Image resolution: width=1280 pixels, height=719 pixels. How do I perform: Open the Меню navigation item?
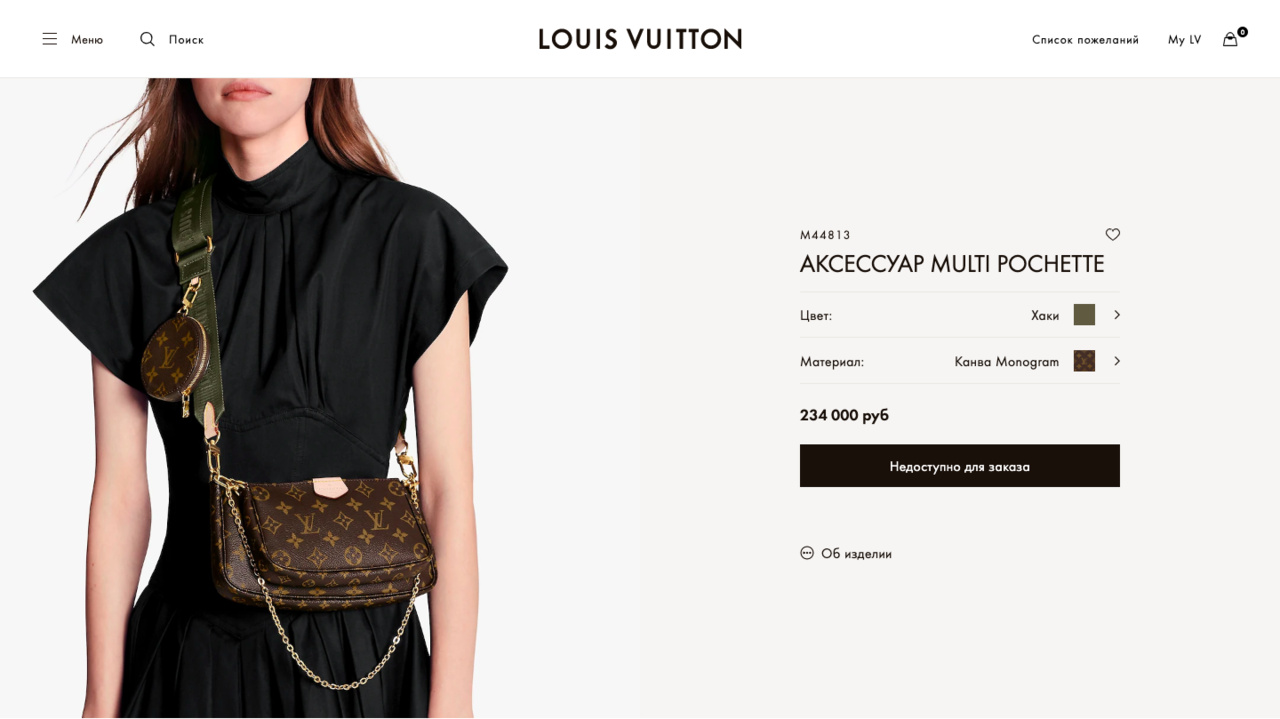click(x=87, y=39)
